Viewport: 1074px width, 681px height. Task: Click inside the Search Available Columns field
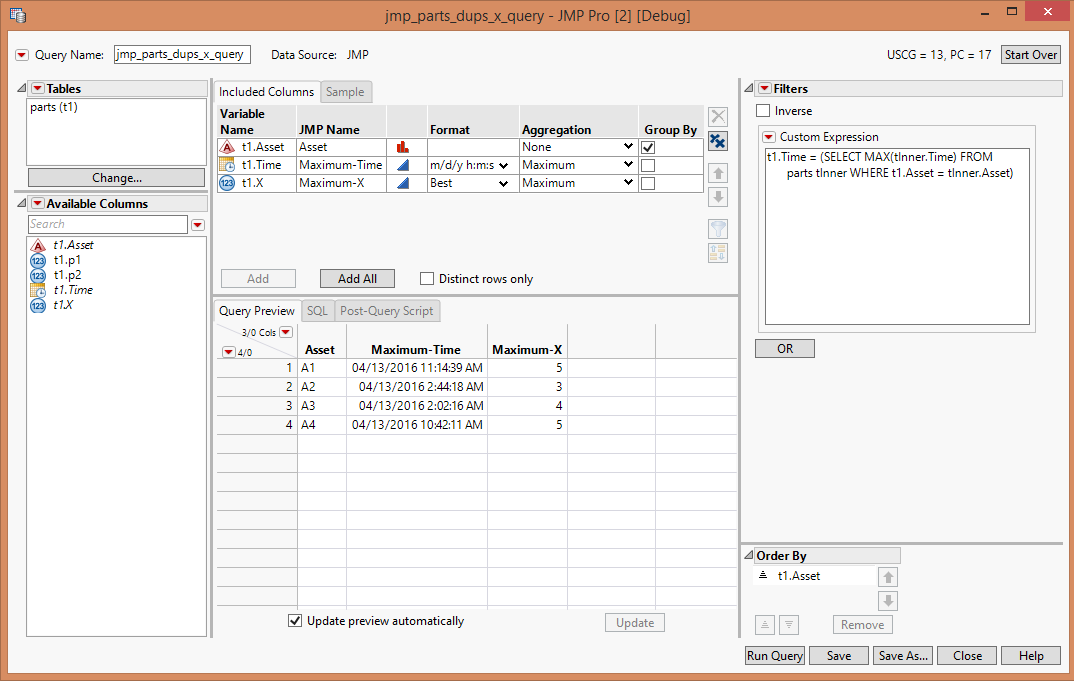click(108, 224)
